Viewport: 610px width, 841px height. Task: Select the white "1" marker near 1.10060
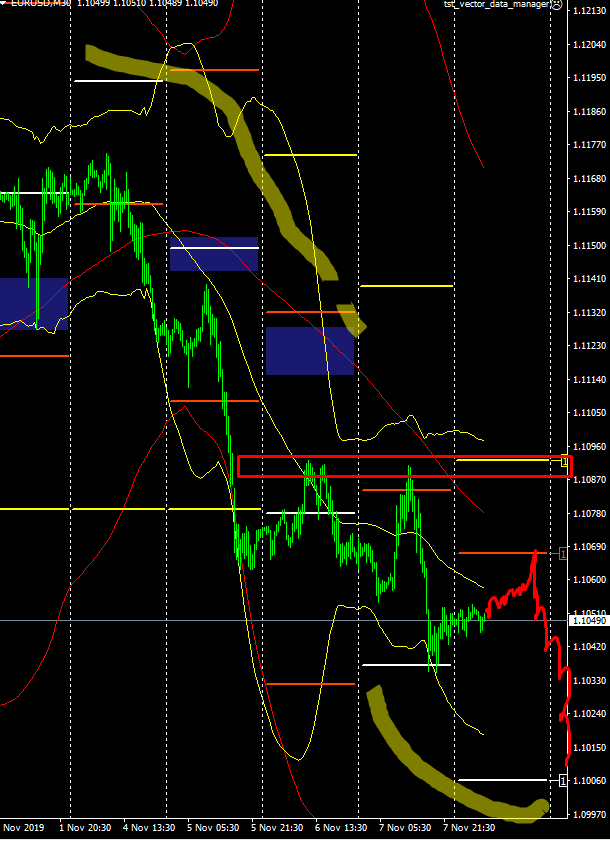[x=564, y=780]
